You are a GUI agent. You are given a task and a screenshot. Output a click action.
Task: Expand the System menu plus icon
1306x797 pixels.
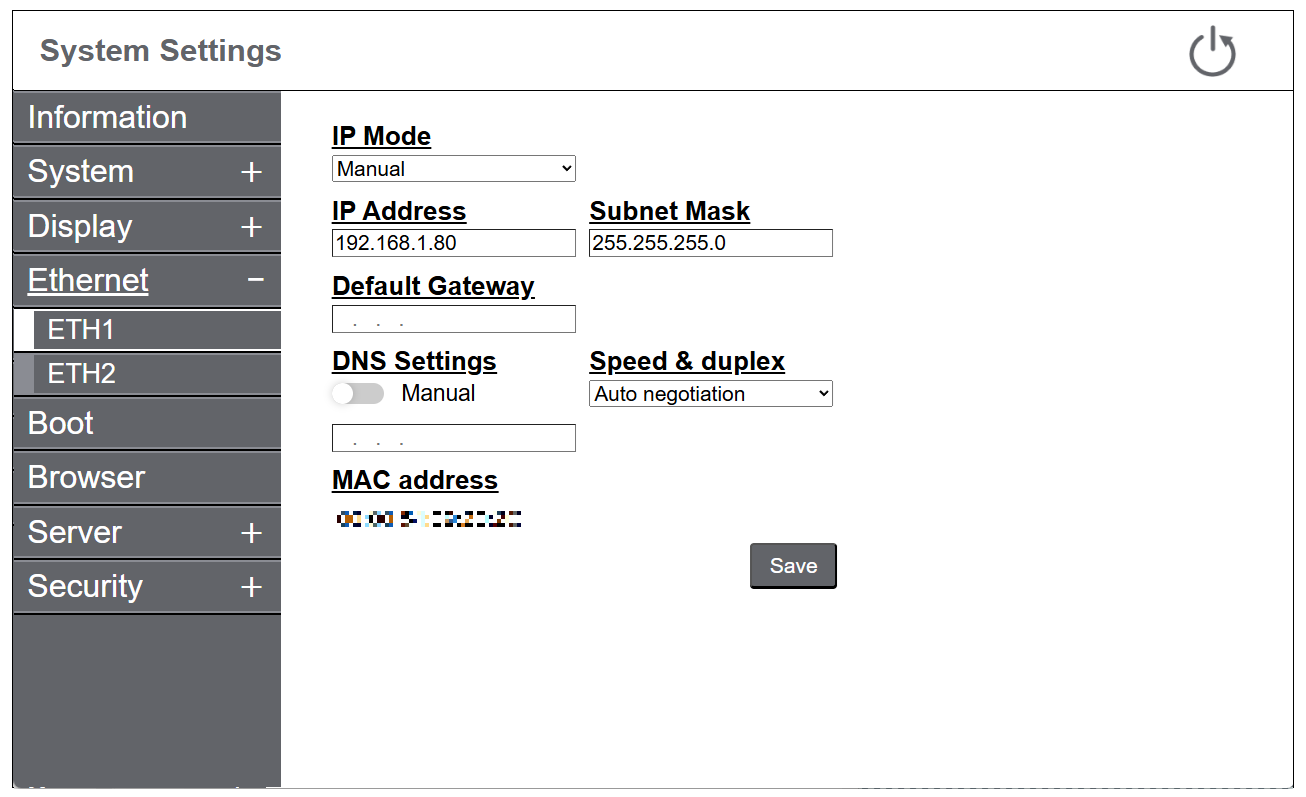pyautogui.click(x=251, y=172)
